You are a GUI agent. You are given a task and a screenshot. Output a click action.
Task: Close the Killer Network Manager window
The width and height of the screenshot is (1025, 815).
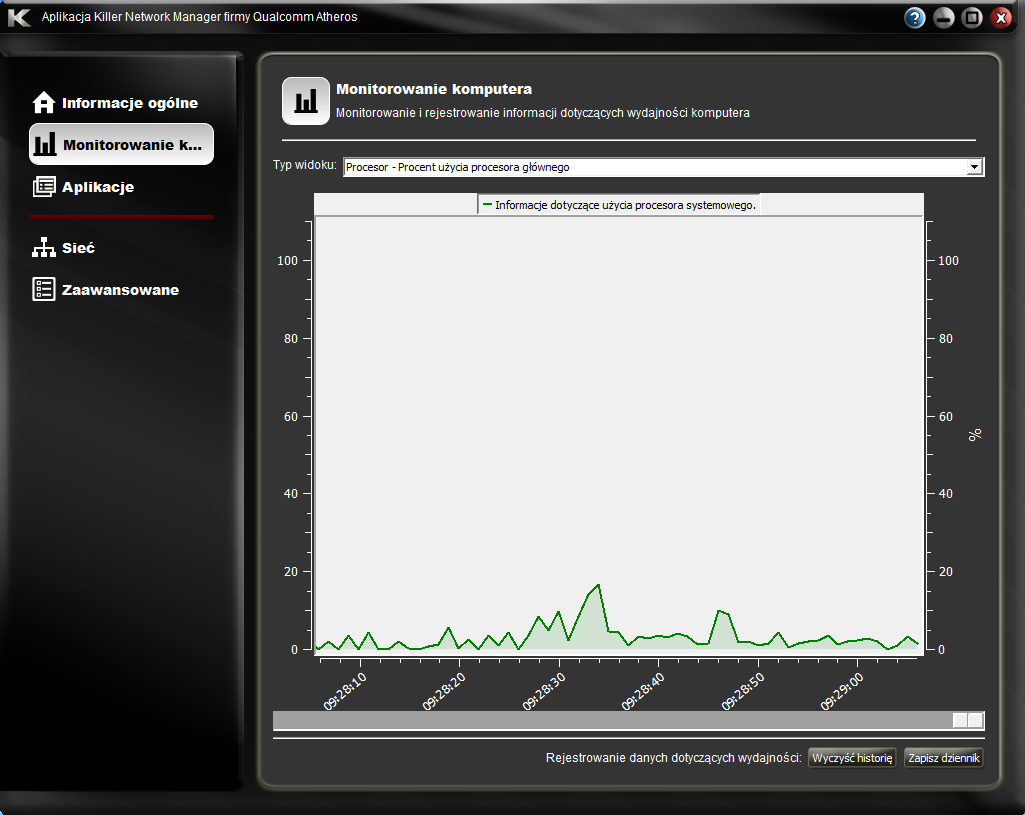click(x=1001, y=18)
